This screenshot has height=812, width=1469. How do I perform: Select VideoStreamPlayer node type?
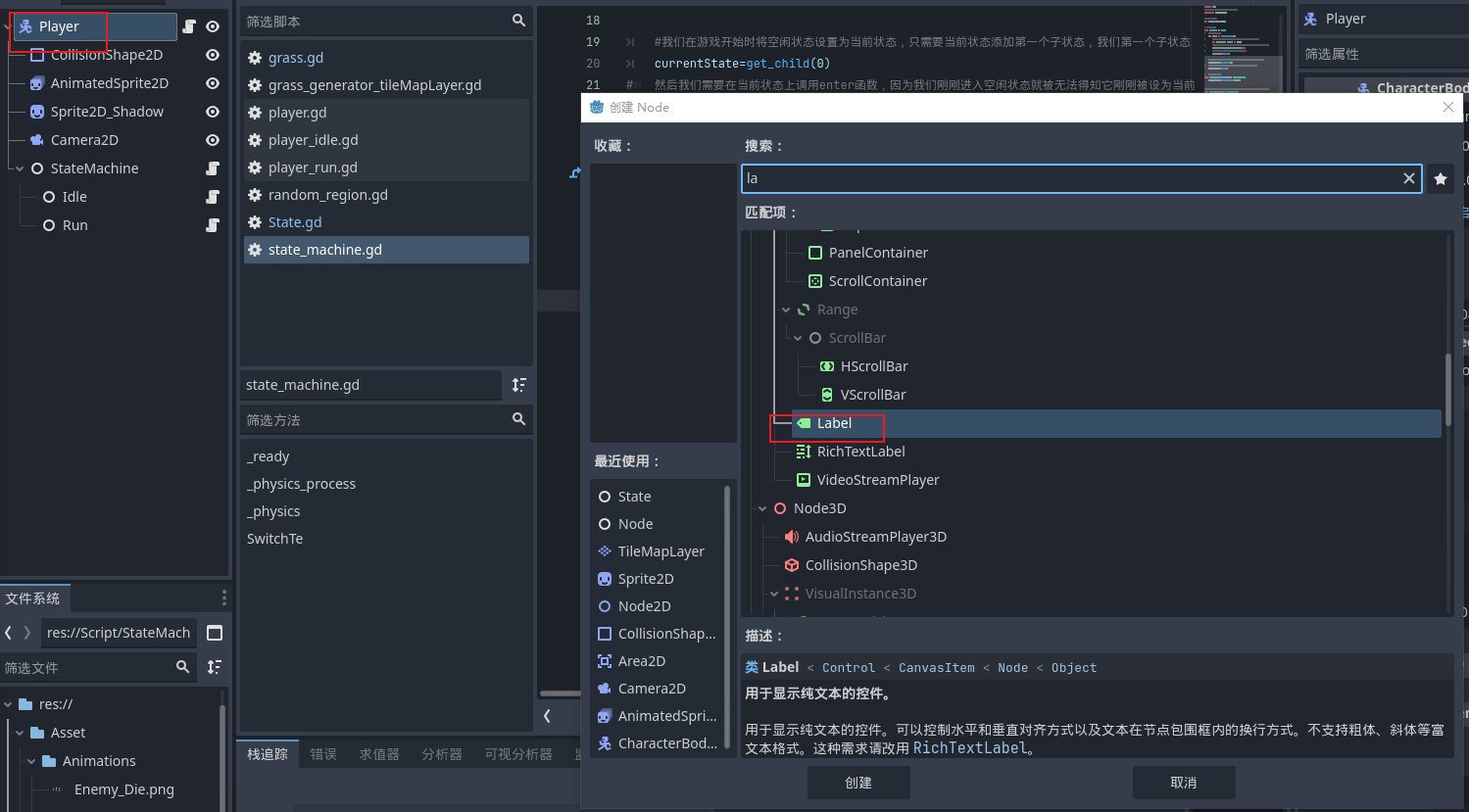(878, 480)
